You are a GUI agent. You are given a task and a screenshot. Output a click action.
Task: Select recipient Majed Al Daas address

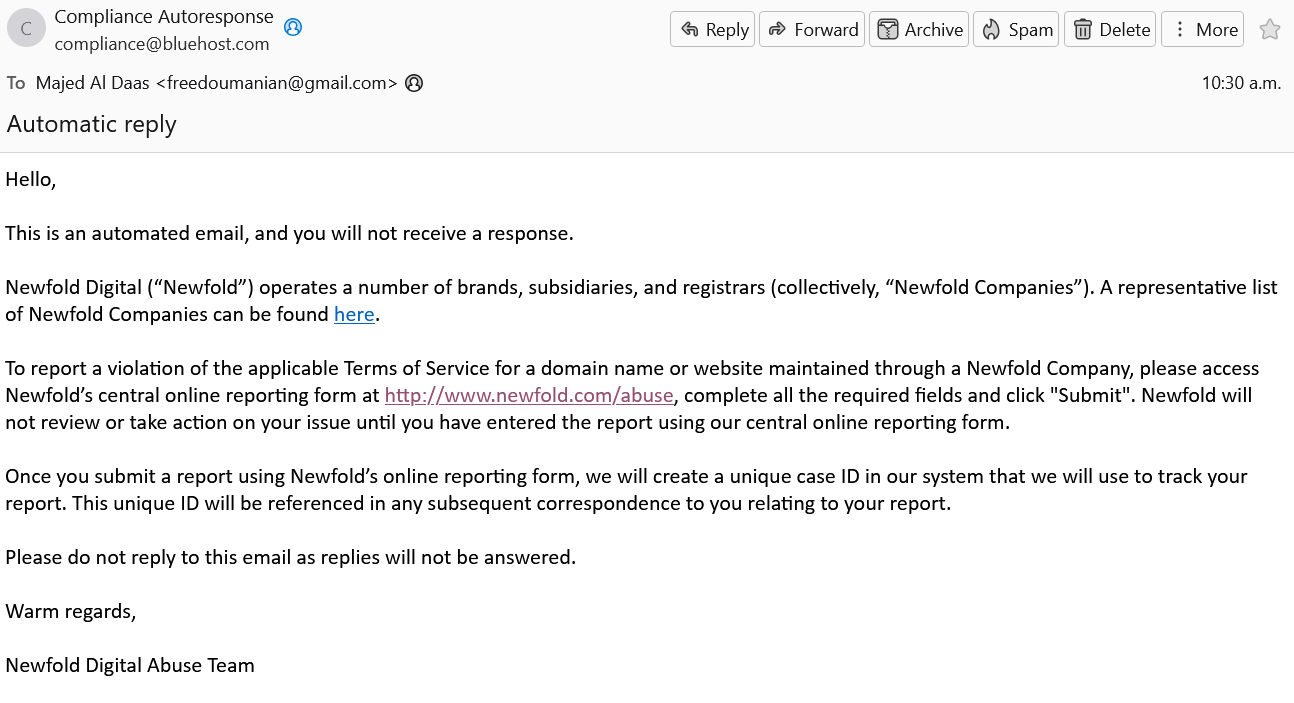[216, 83]
